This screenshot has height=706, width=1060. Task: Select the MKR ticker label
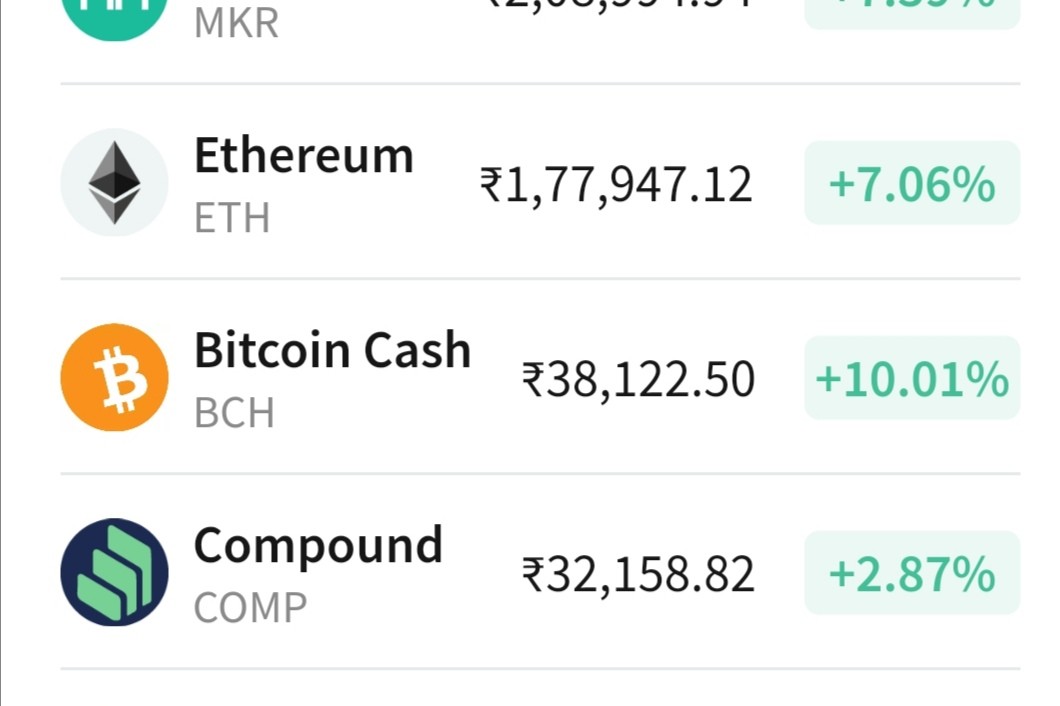[x=236, y=23]
